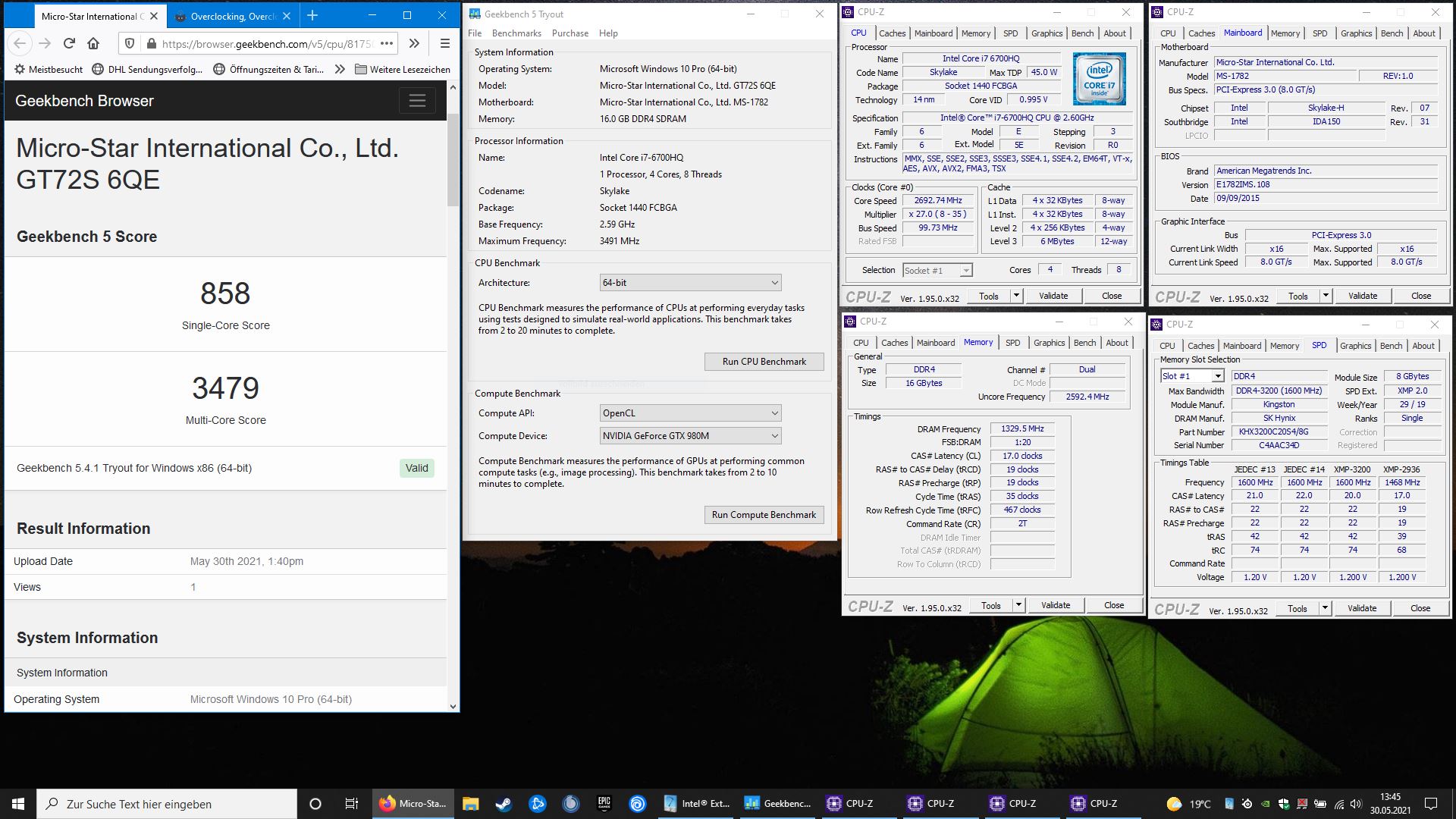Image resolution: width=1456 pixels, height=819 pixels.
Task: Open Windows Start menu
Action: [x=18, y=804]
